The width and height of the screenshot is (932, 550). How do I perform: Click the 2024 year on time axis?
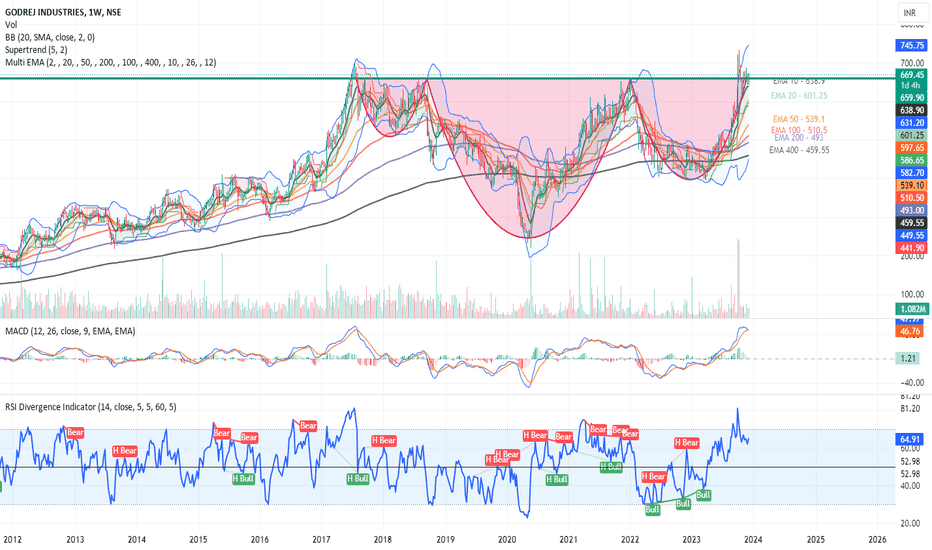pyautogui.click(x=753, y=539)
